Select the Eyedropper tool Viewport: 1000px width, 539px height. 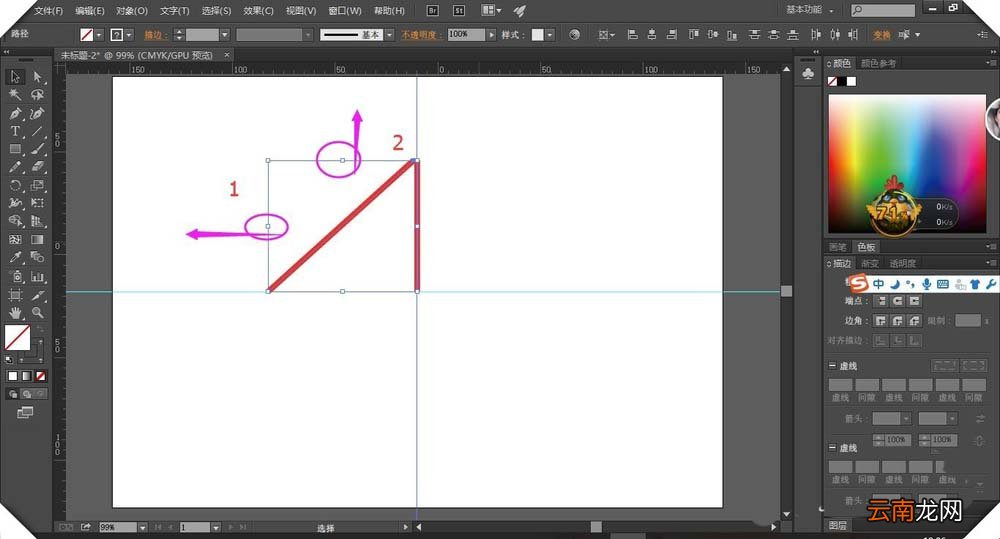[15, 258]
